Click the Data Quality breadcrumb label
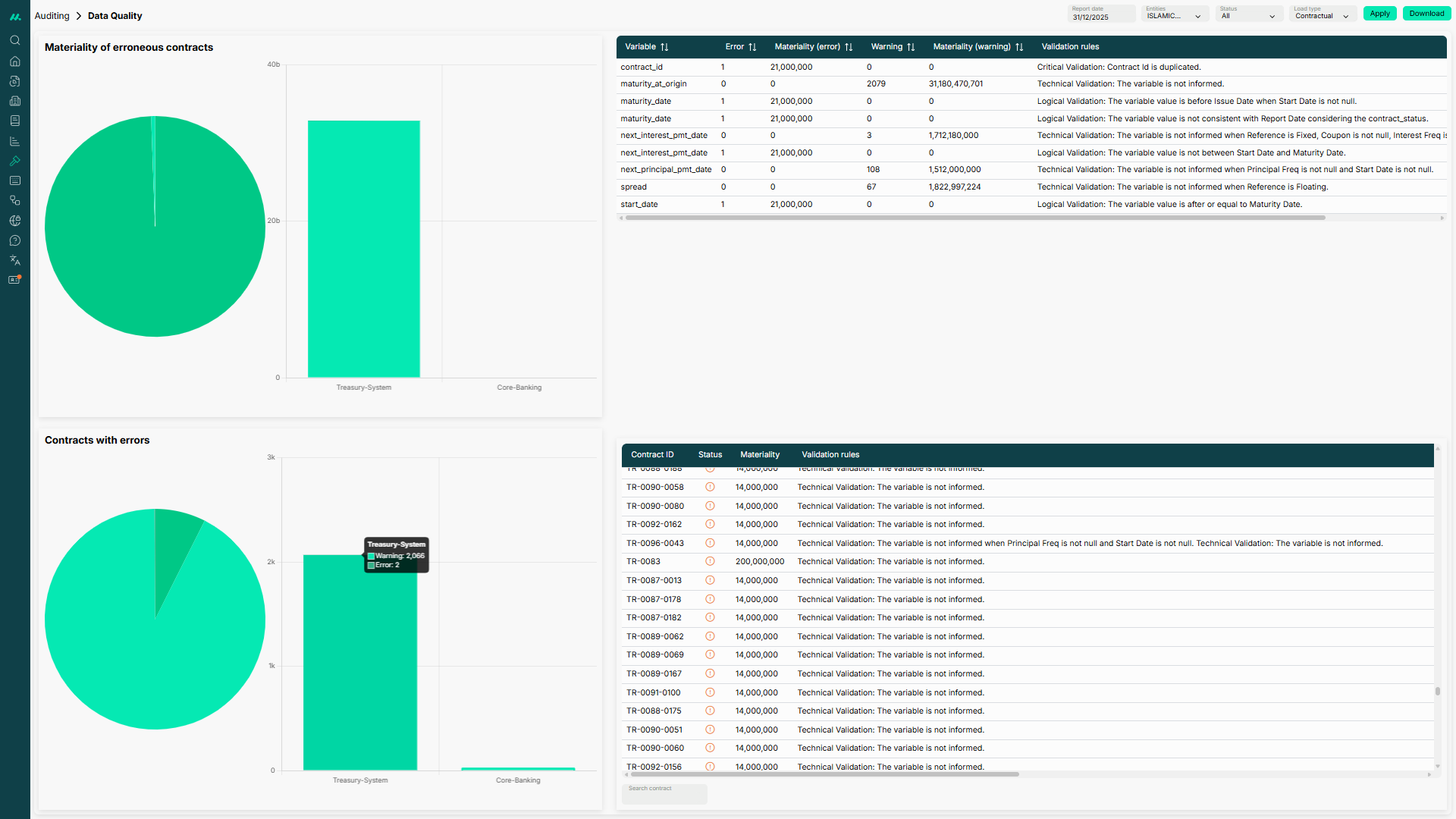1456x819 pixels. click(x=115, y=16)
